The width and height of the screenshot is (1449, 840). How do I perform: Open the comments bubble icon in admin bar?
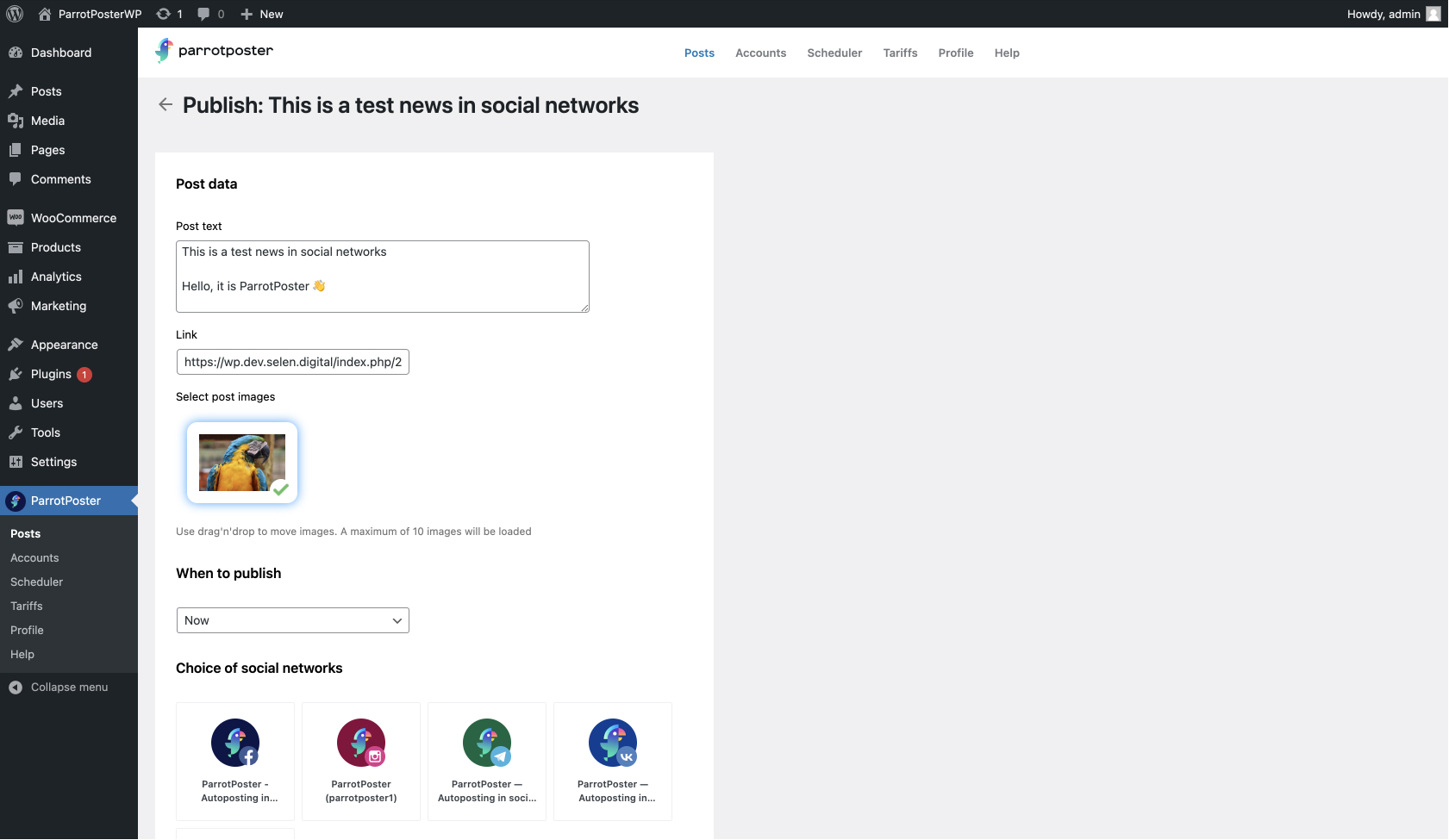tap(203, 14)
